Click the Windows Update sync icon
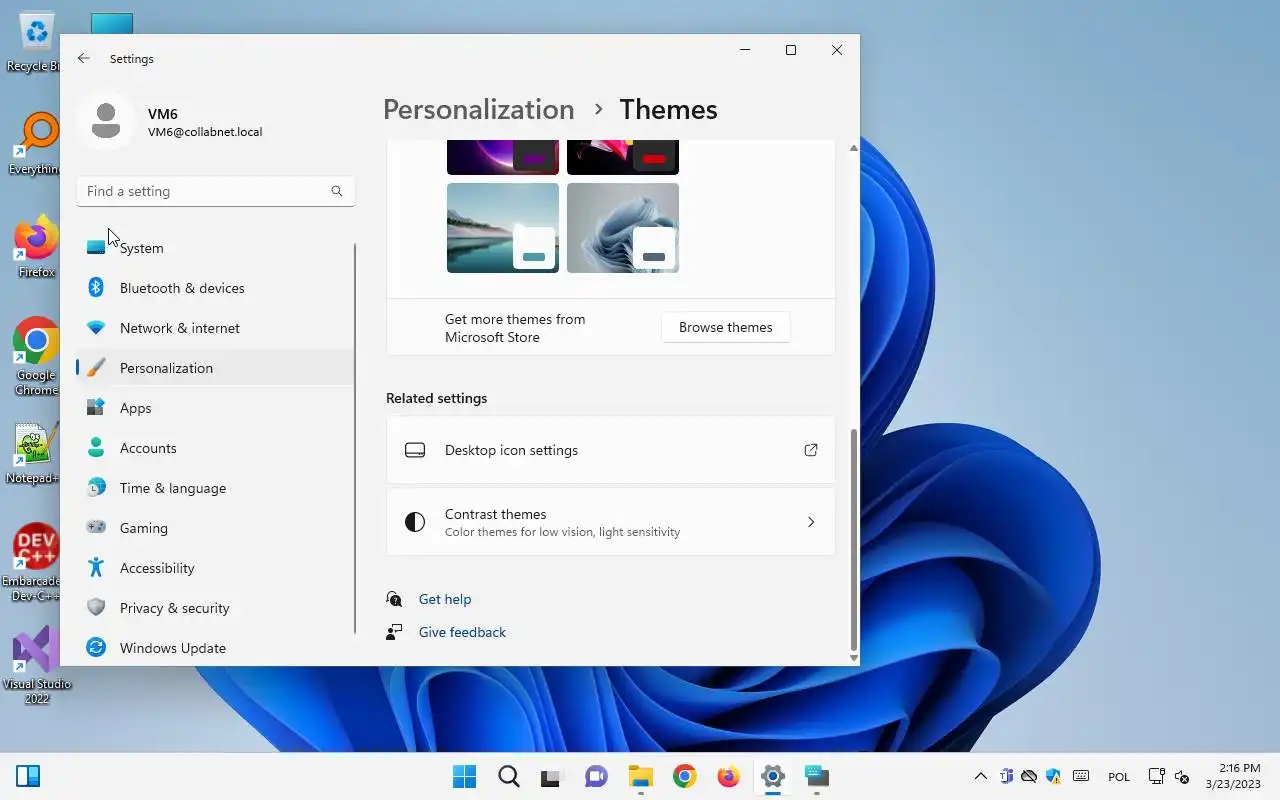 pyautogui.click(x=96, y=648)
